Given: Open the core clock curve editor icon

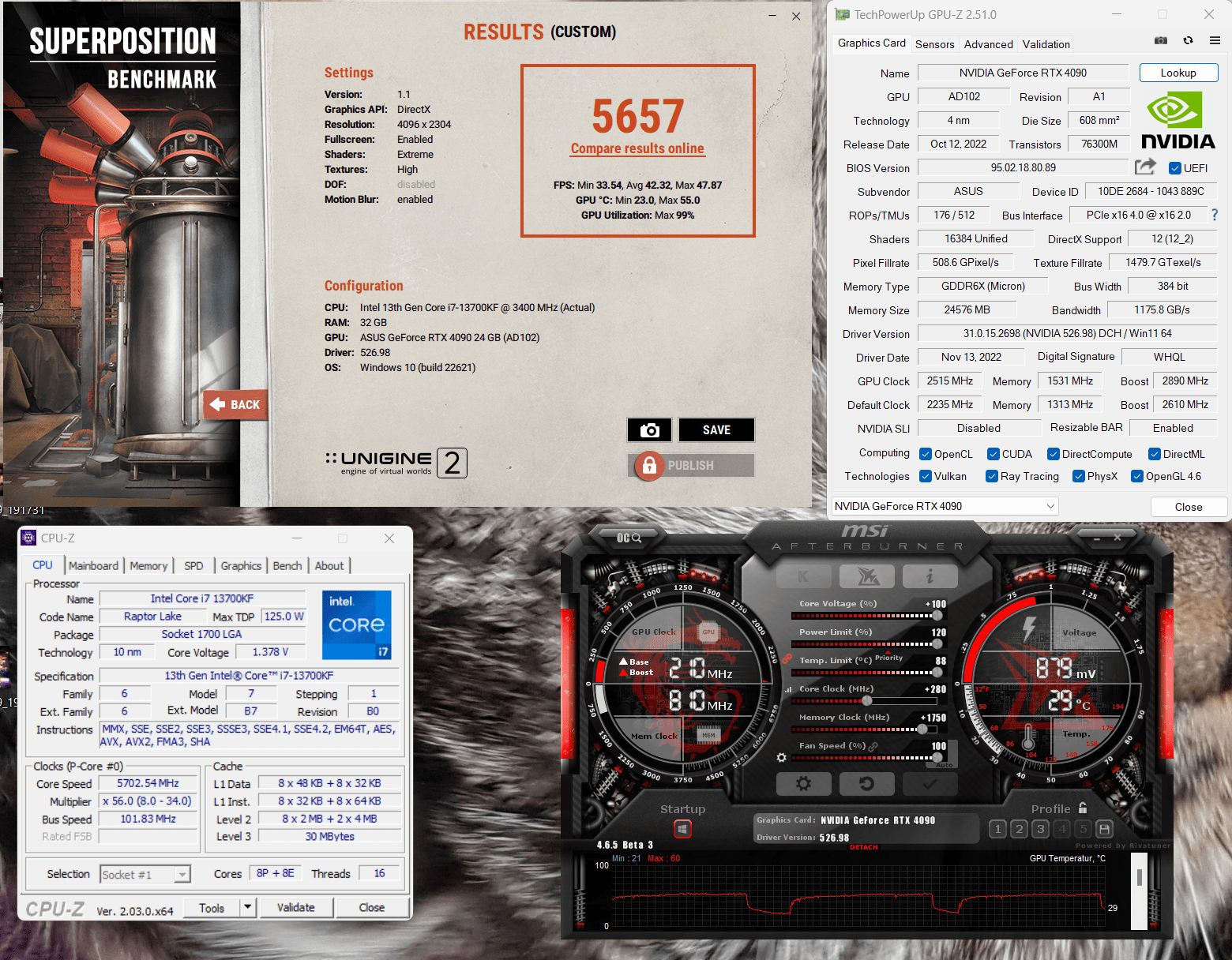Looking at the screenshot, I should (x=788, y=689).
